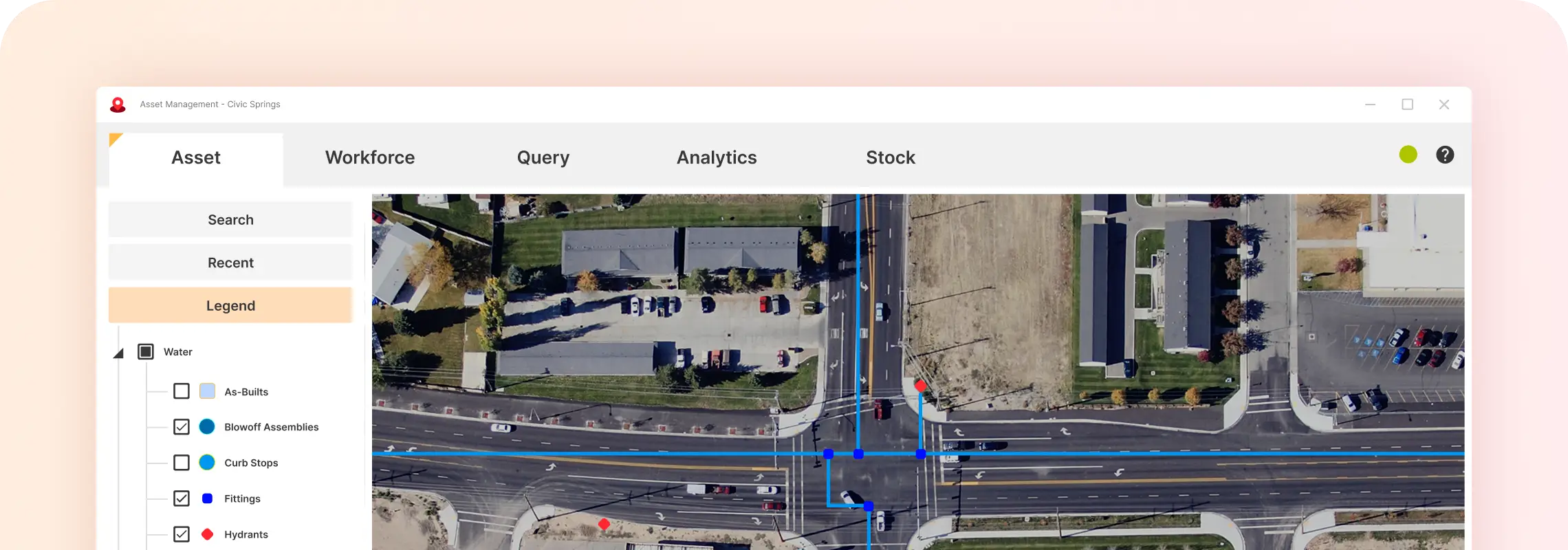Open the Analytics tab

[717, 157]
